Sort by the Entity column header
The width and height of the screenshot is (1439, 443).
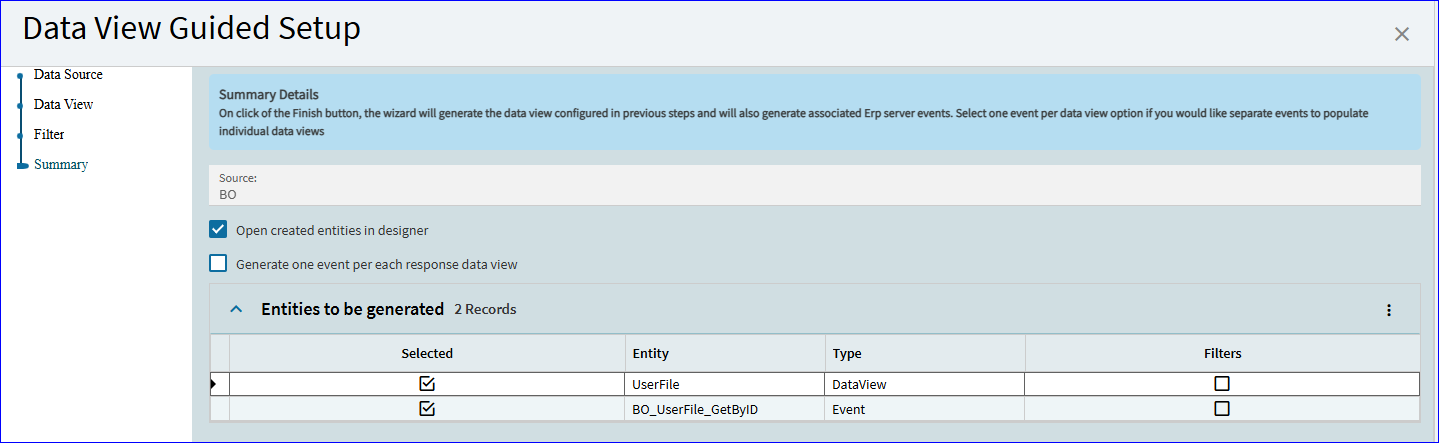tap(725, 354)
